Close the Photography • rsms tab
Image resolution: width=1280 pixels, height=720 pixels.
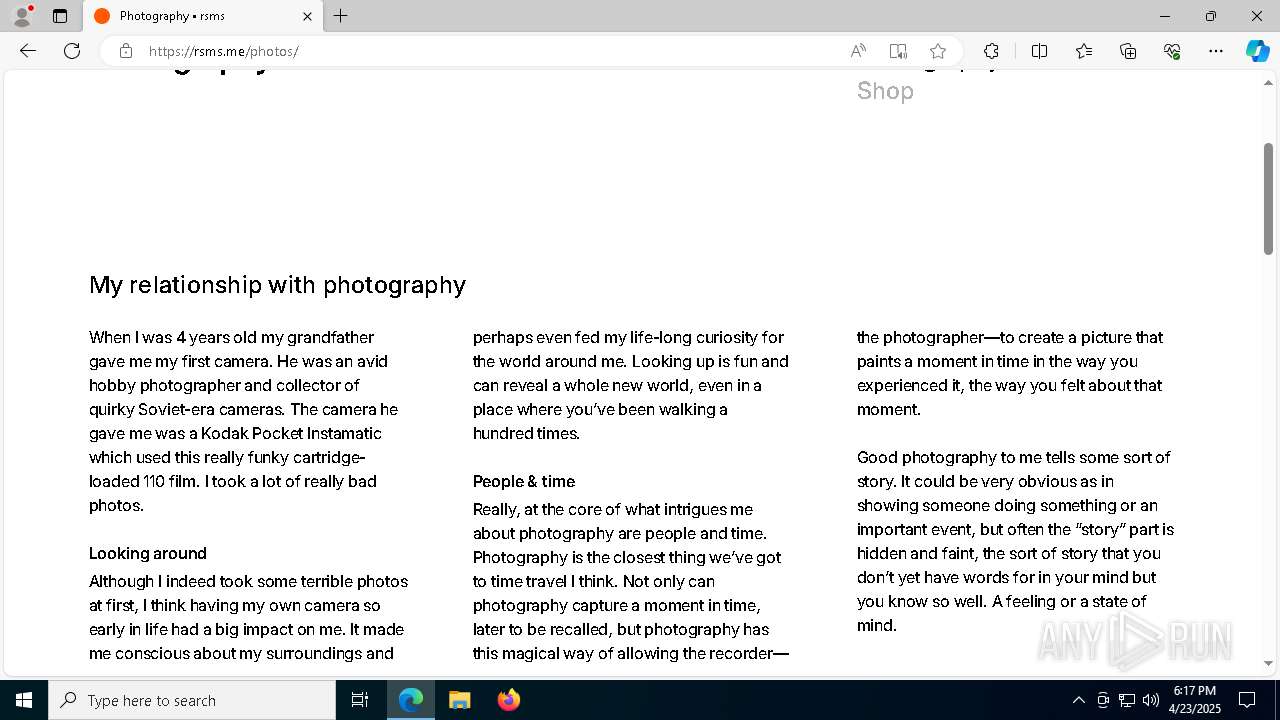tap(307, 16)
